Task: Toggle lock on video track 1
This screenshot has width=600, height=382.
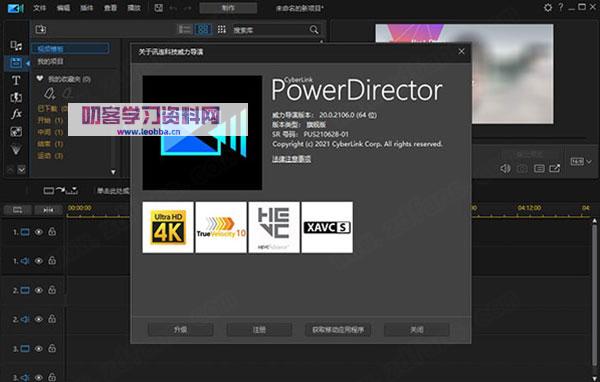Action: click(x=52, y=231)
